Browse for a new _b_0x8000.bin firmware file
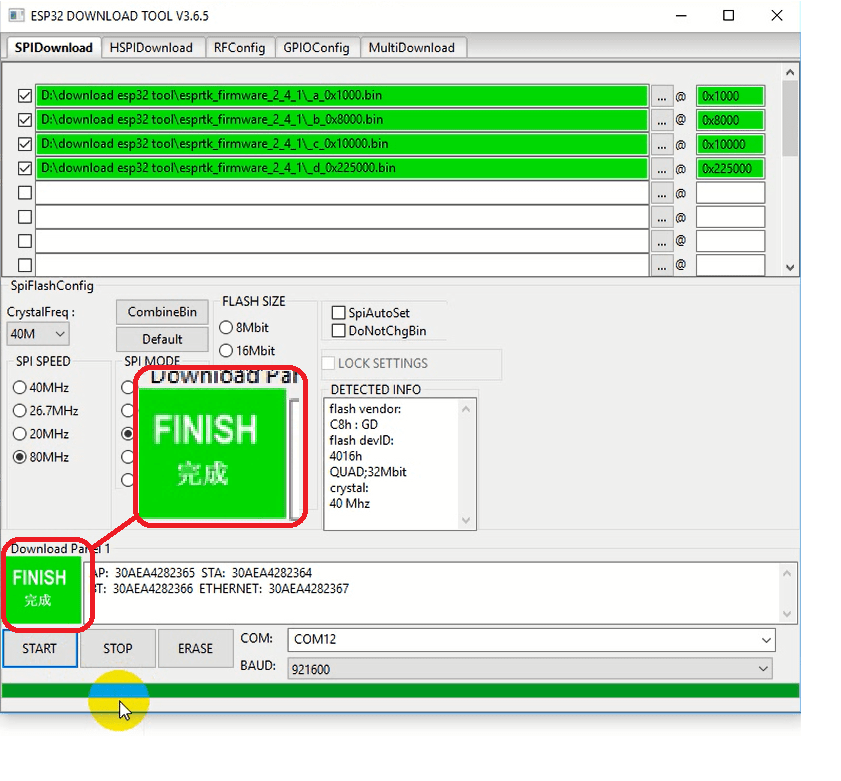Image resolution: width=841 pixels, height=781 pixels. click(x=663, y=119)
